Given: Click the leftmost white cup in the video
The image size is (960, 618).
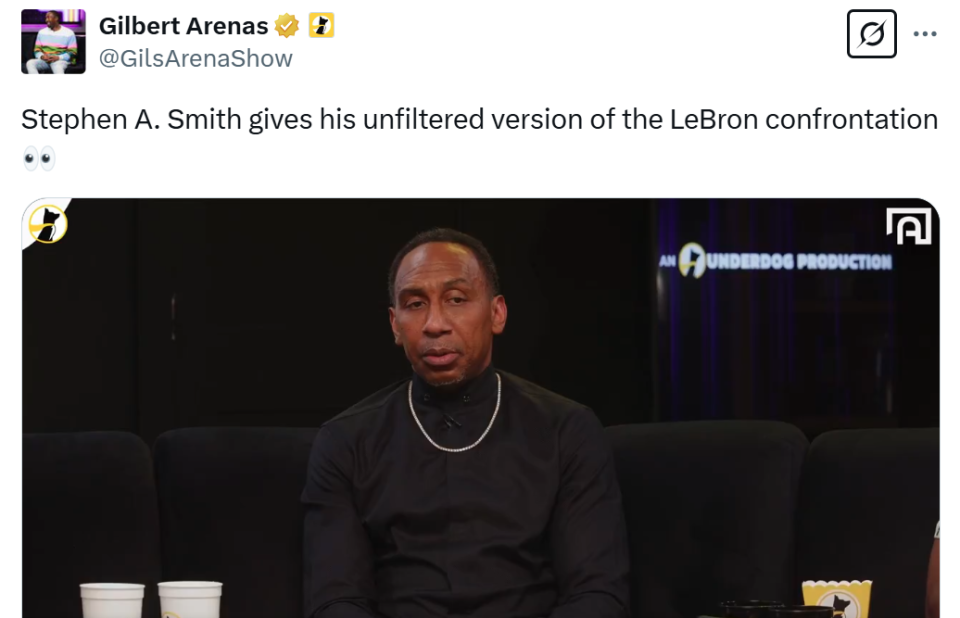Looking at the screenshot, I should pyautogui.click(x=112, y=600).
